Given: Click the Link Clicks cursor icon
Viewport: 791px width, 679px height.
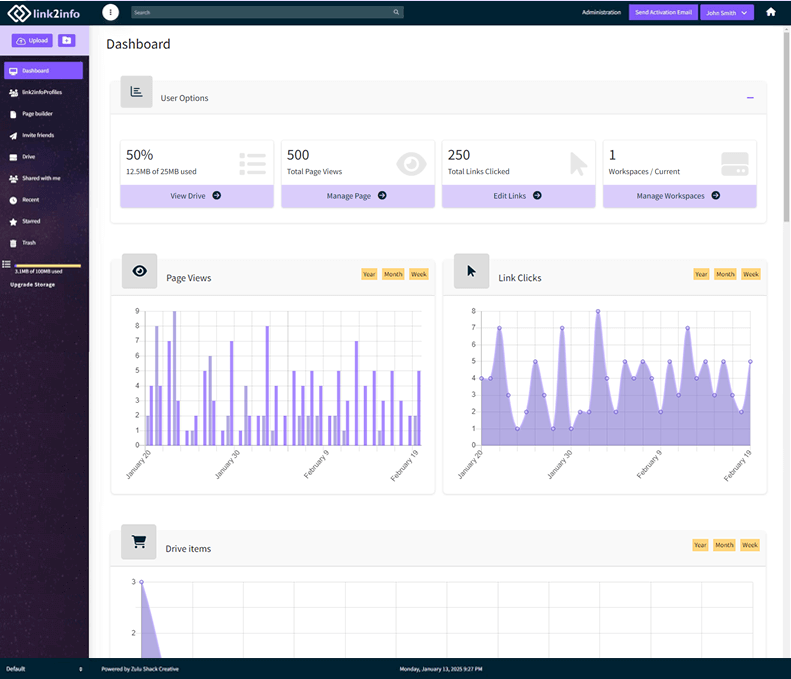Looking at the screenshot, I should click(x=471, y=271).
